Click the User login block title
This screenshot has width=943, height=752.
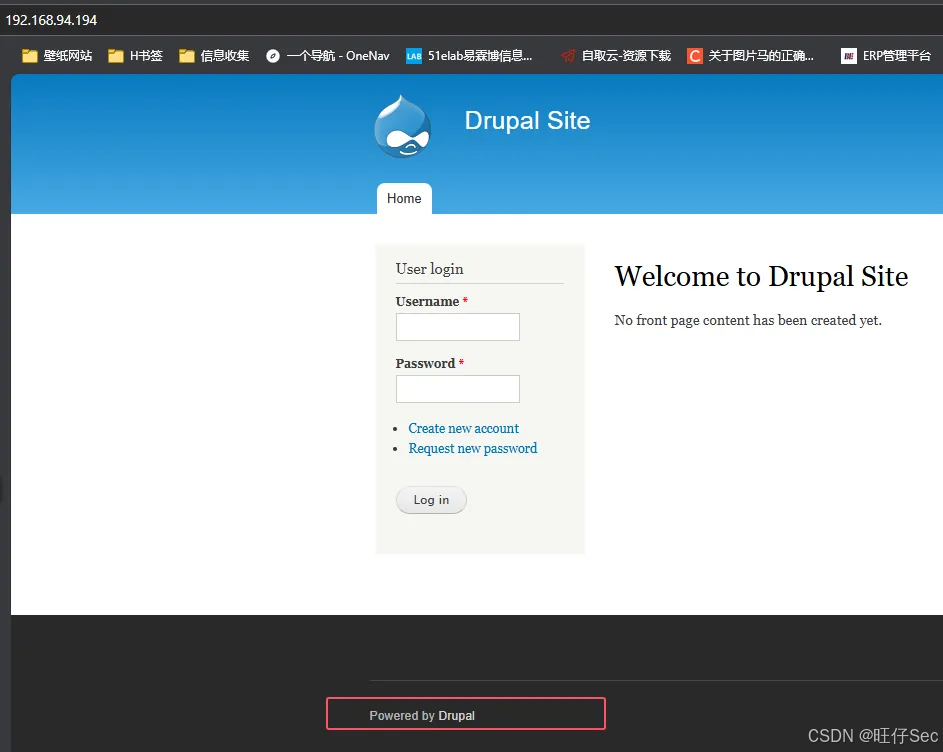coord(429,269)
